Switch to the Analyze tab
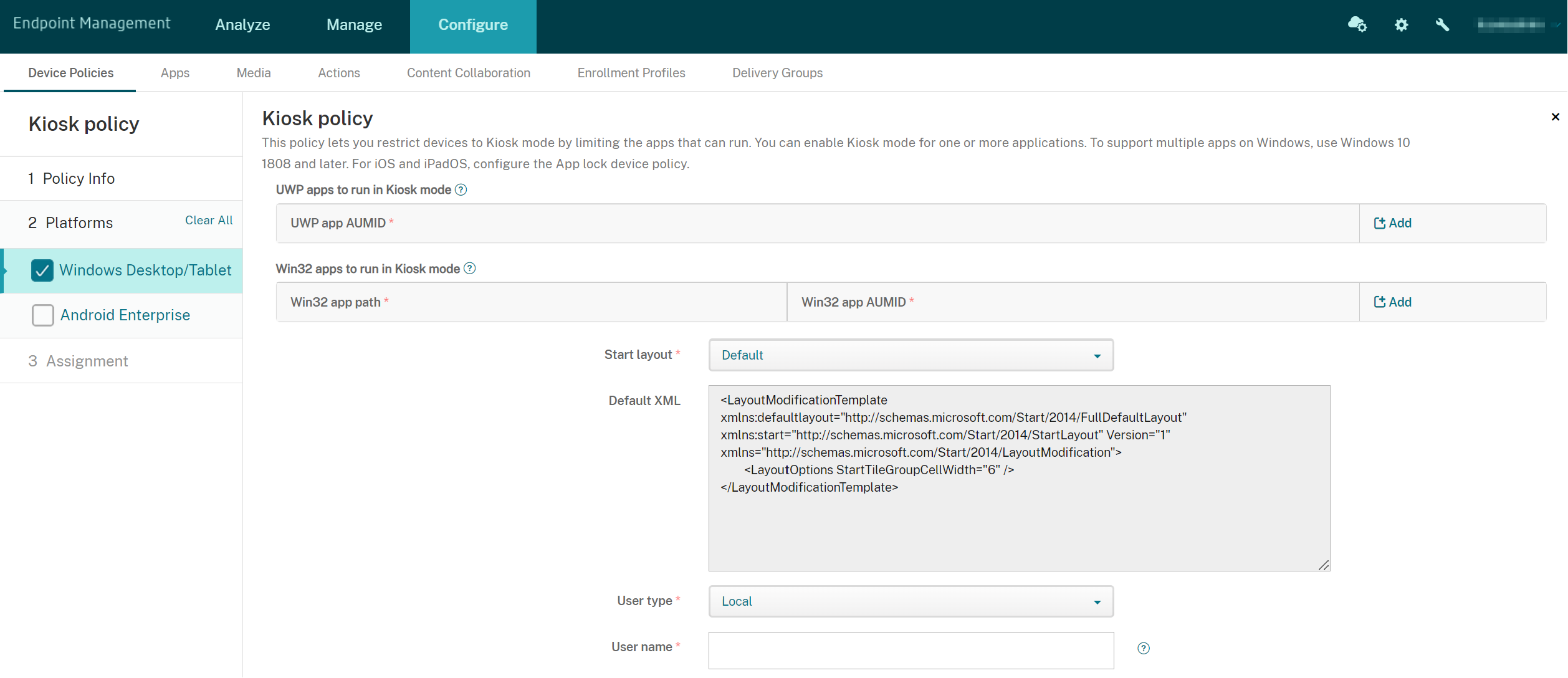This screenshot has width=1568, height=678. coord(242,25)
